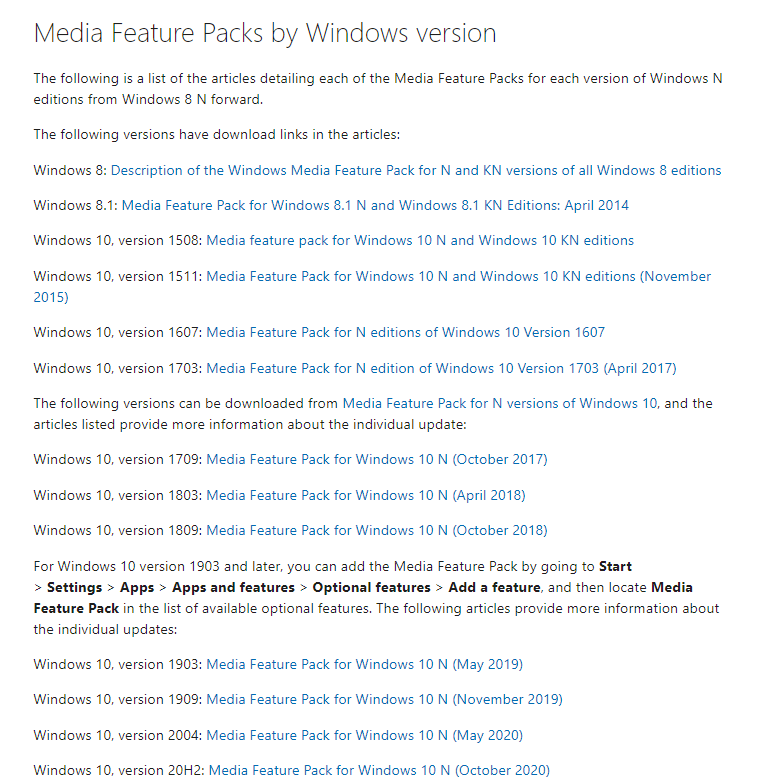Open the Windows 8 N and KN description link
The image size is (777, 783).
tap(415, 170)
